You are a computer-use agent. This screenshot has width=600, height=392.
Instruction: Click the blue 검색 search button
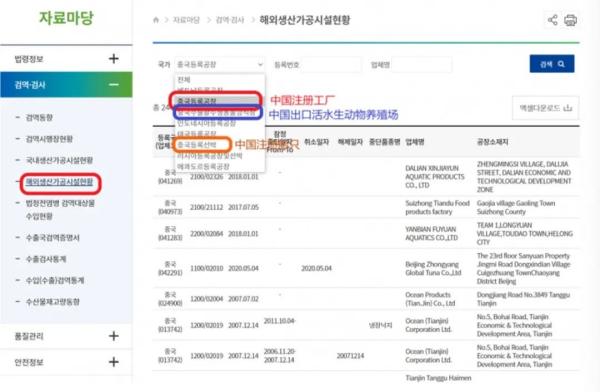pyautogui.click(x=552, y=64)
